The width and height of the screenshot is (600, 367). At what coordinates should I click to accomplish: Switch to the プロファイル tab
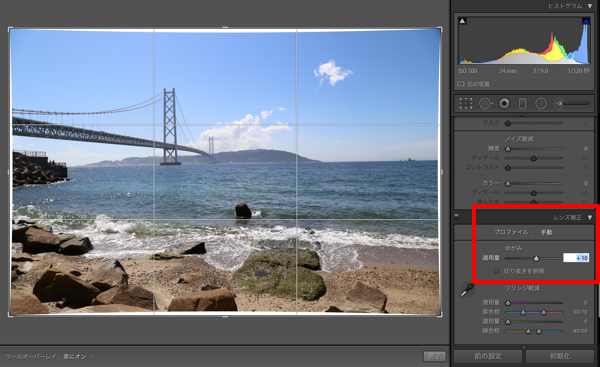tap(511, 232)
